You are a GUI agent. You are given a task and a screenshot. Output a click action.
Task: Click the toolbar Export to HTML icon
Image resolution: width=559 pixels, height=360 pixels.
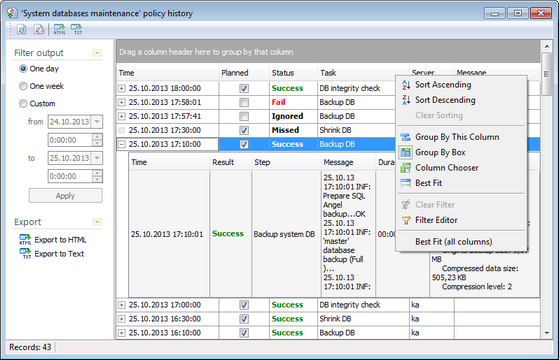point(59,29)
